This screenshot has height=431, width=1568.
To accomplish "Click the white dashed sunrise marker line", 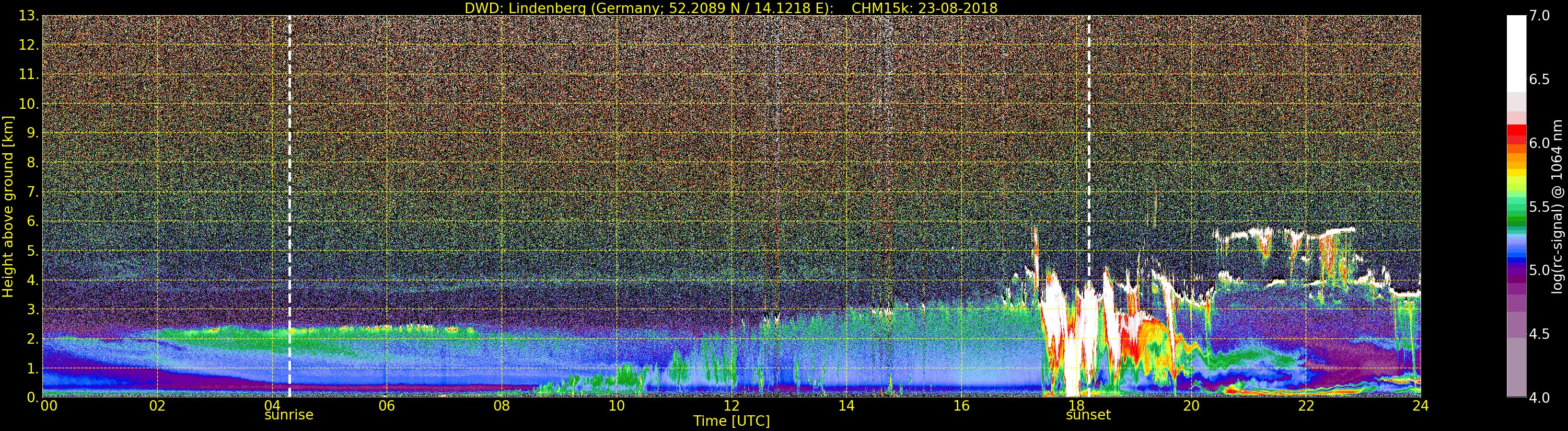I will [289, 207].
